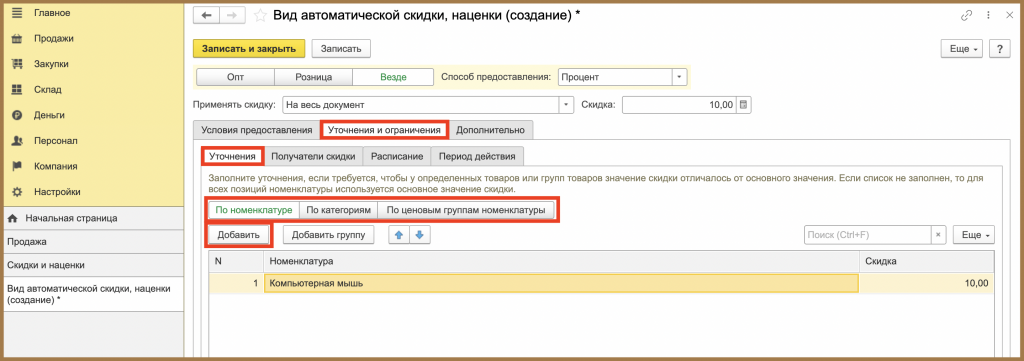
Task: Open the vertical dots menu at top right
Action: [x=988, y=15]
